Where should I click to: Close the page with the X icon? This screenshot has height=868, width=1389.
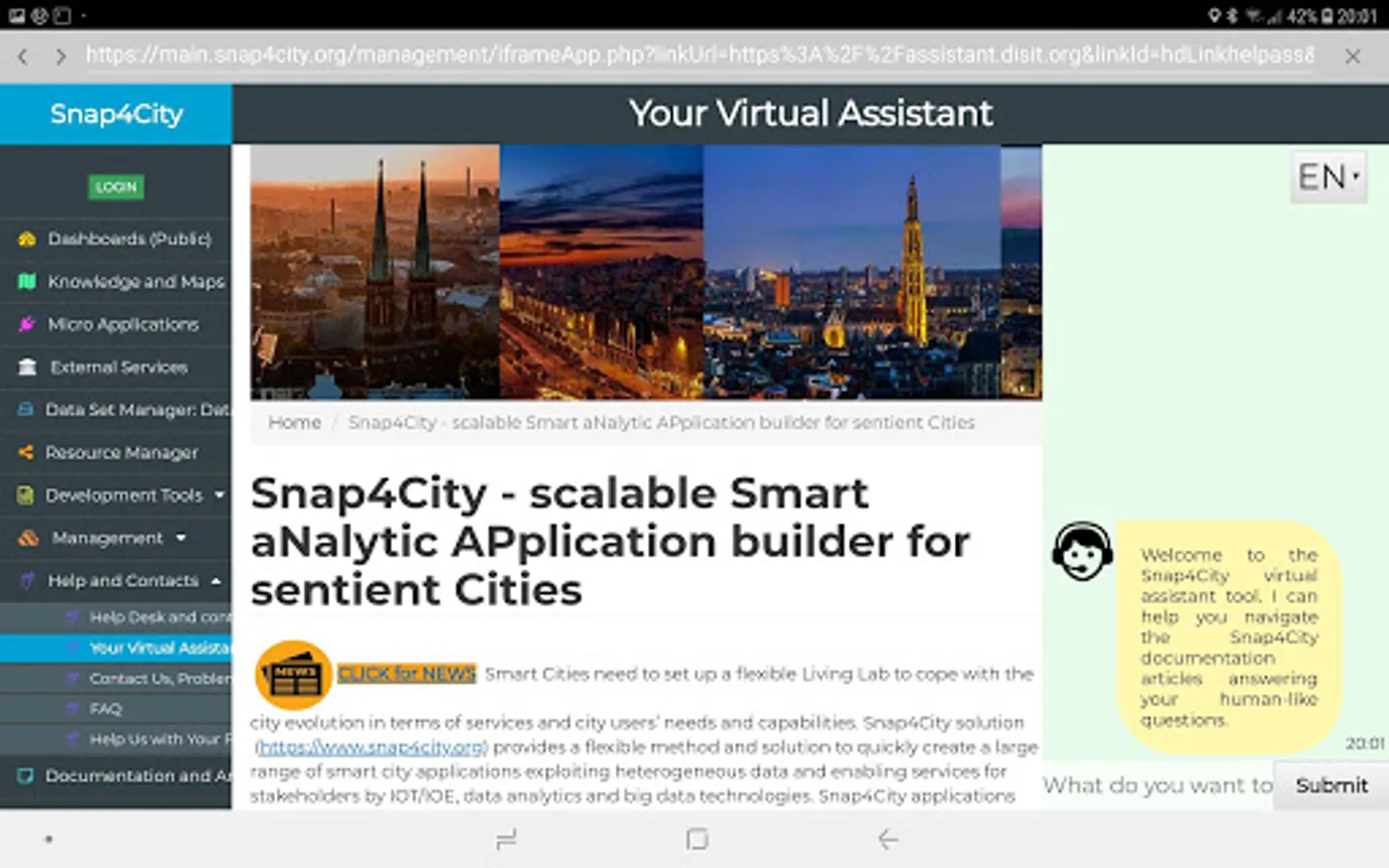point(1352,57)
